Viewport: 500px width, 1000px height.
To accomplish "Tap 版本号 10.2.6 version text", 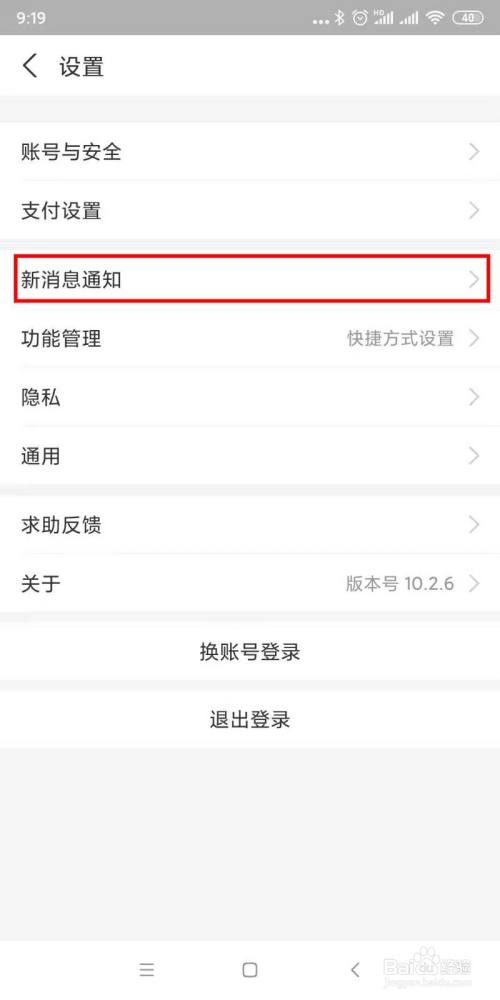I will pos(400,584).
